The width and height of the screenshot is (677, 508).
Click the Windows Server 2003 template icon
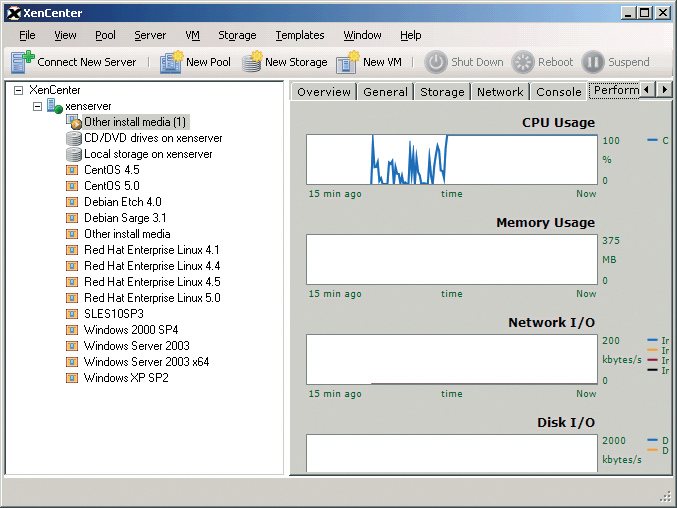pos(72,346)
